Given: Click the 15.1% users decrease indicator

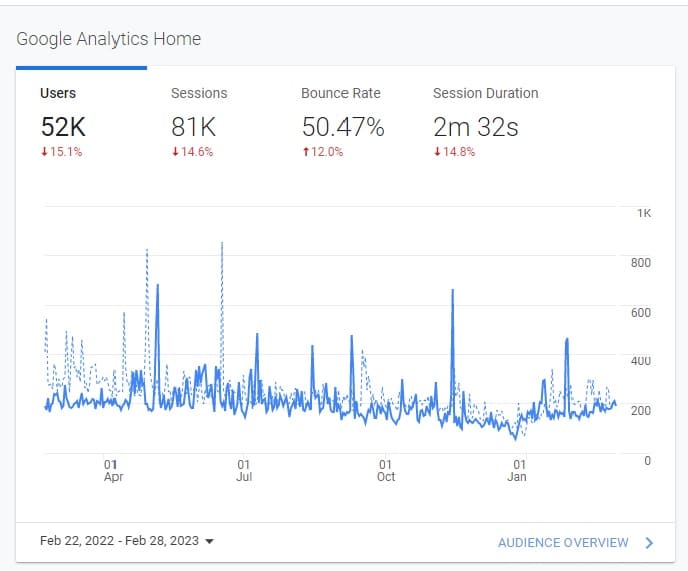Looking at the screenshot, I should (x=61, y=152).
